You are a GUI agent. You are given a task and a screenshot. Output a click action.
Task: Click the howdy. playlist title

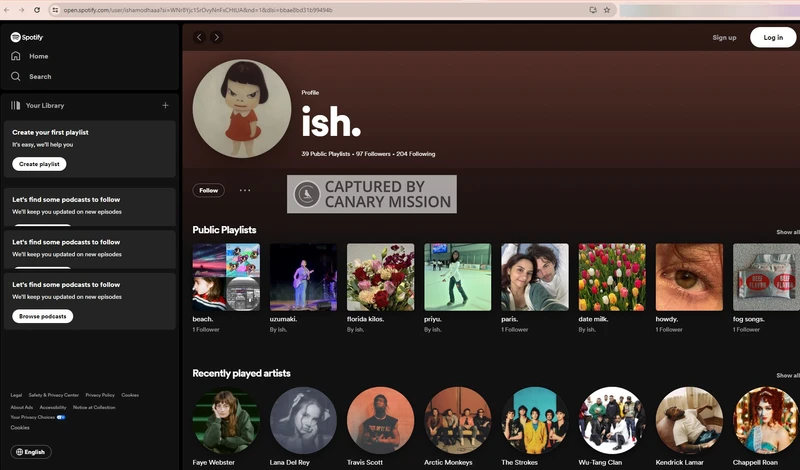[667, 319]
